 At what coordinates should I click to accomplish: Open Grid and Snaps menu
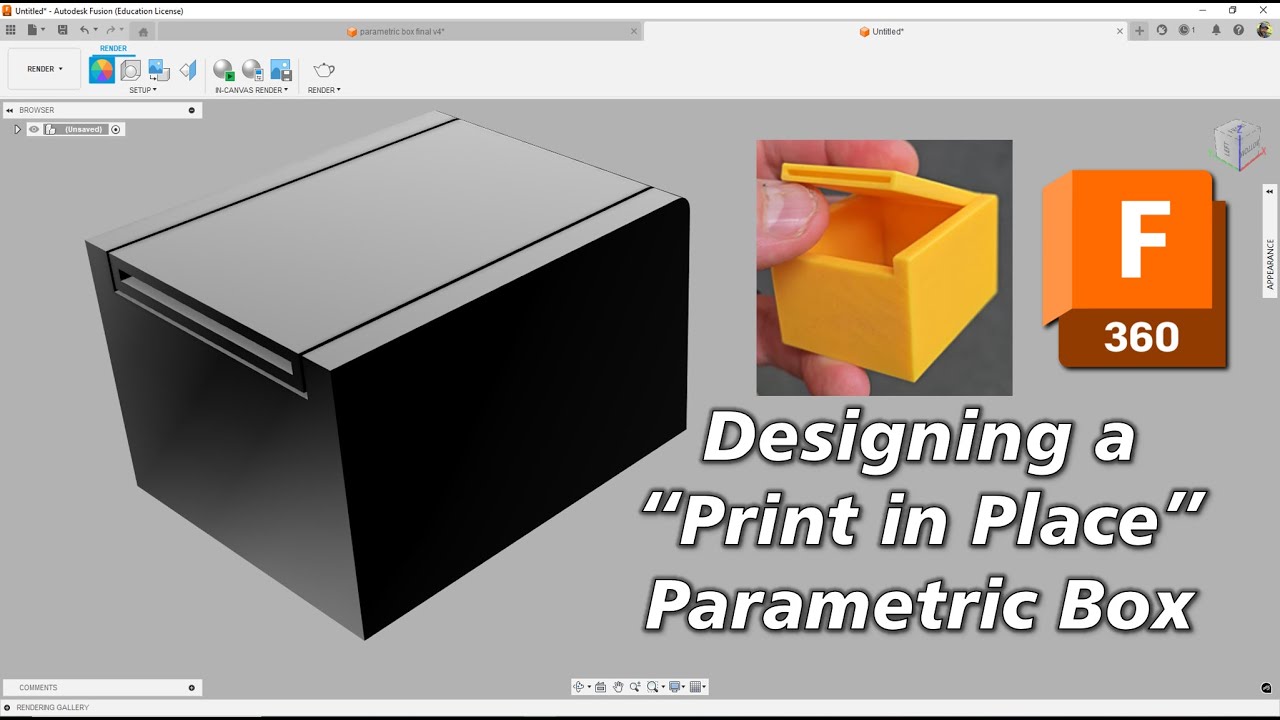(698, 687)
